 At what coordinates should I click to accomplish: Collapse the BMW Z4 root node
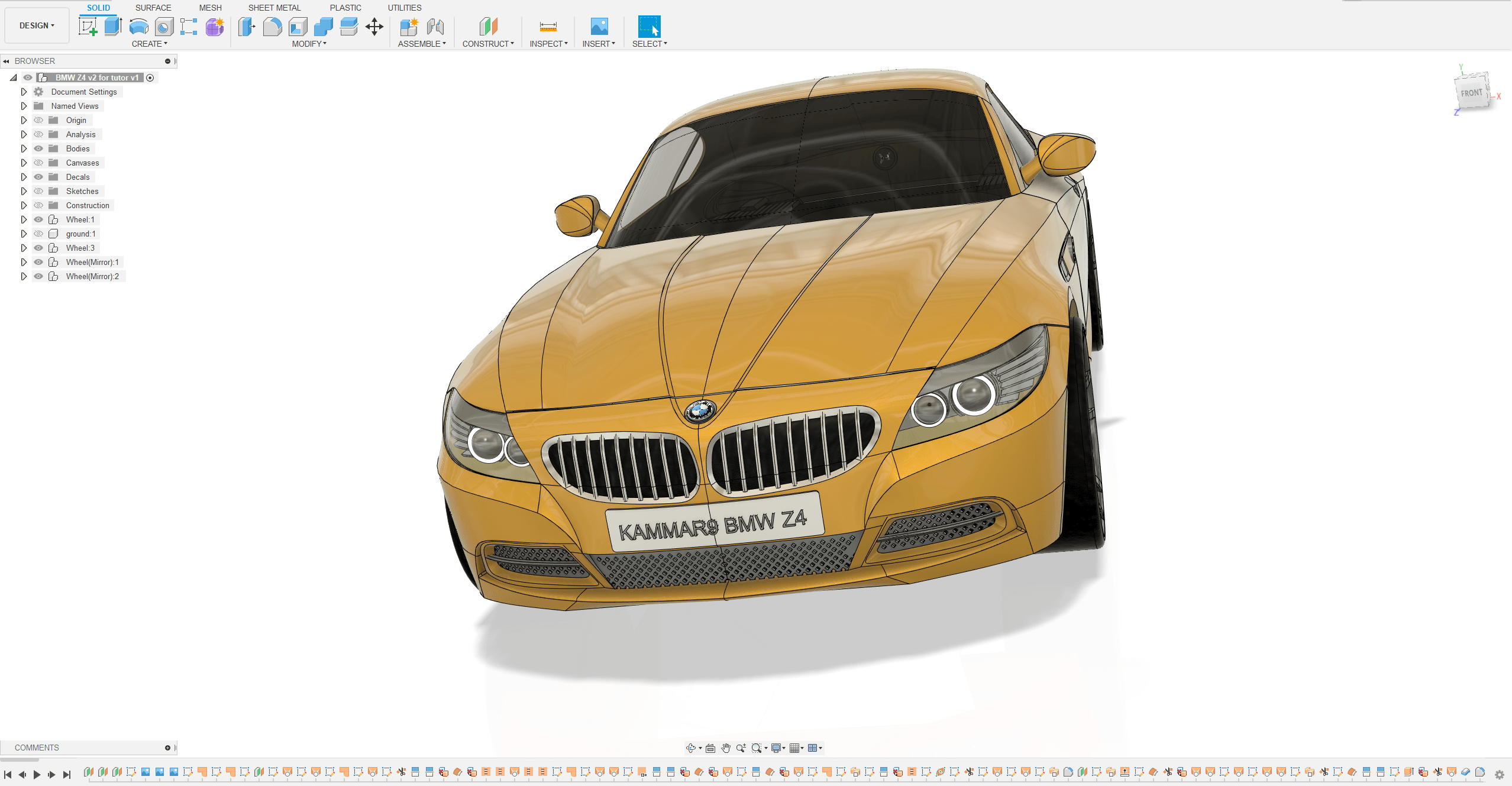(x=13, y=77)
